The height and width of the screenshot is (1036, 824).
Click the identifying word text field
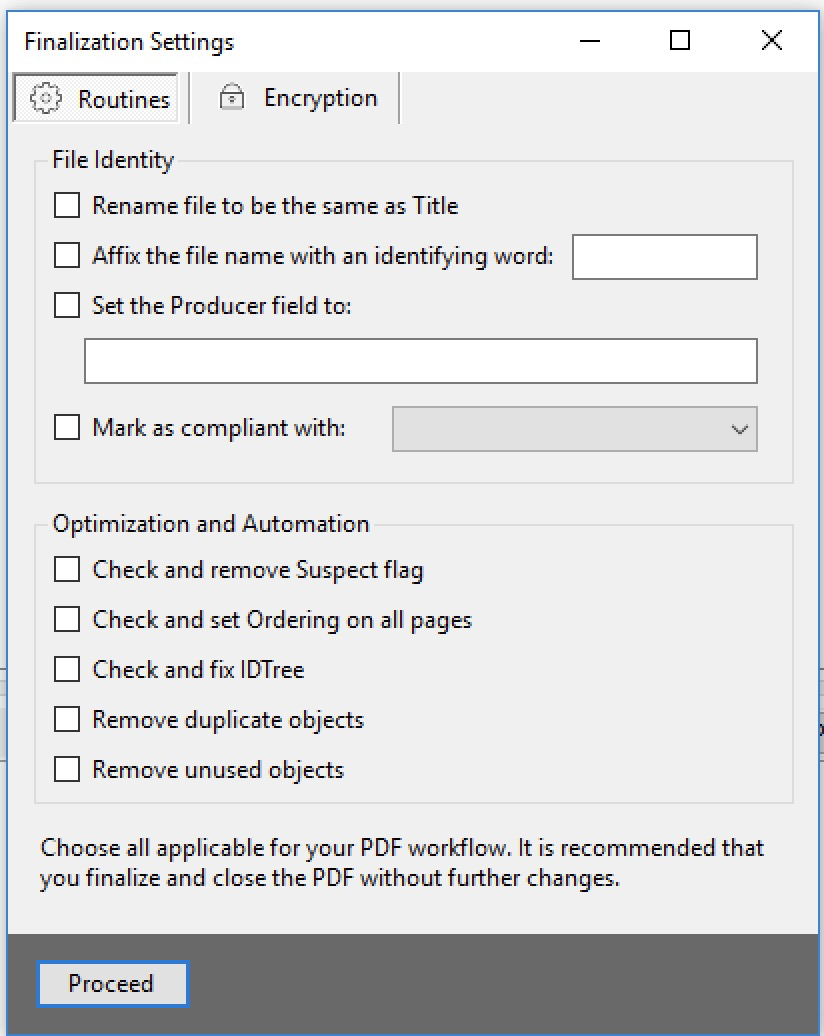664,257
